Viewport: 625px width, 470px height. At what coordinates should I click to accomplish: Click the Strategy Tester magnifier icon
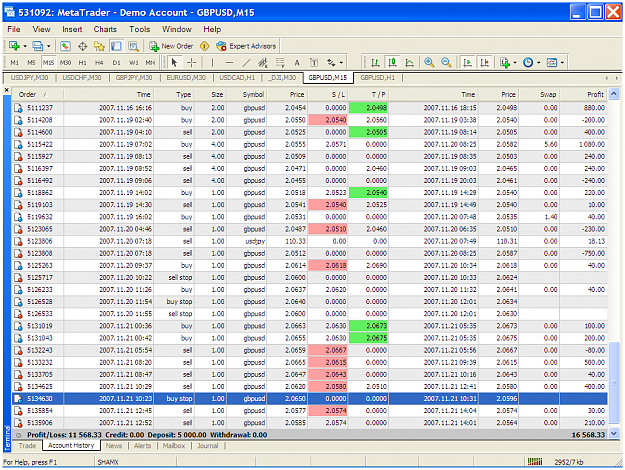point(133,46)
